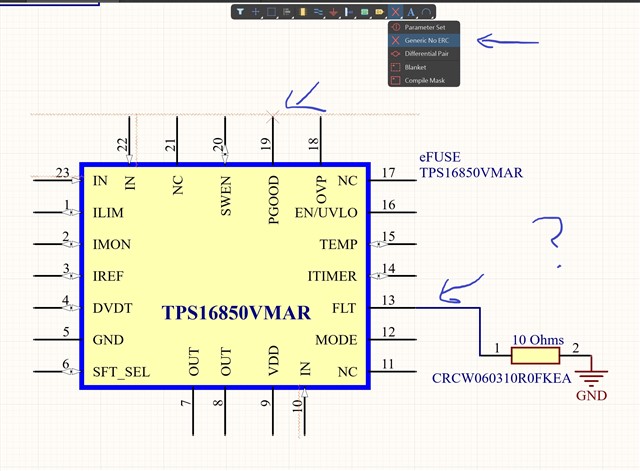Click the blue TPS16850VMAR comment beside eFUSE

[x=471, y=173]
